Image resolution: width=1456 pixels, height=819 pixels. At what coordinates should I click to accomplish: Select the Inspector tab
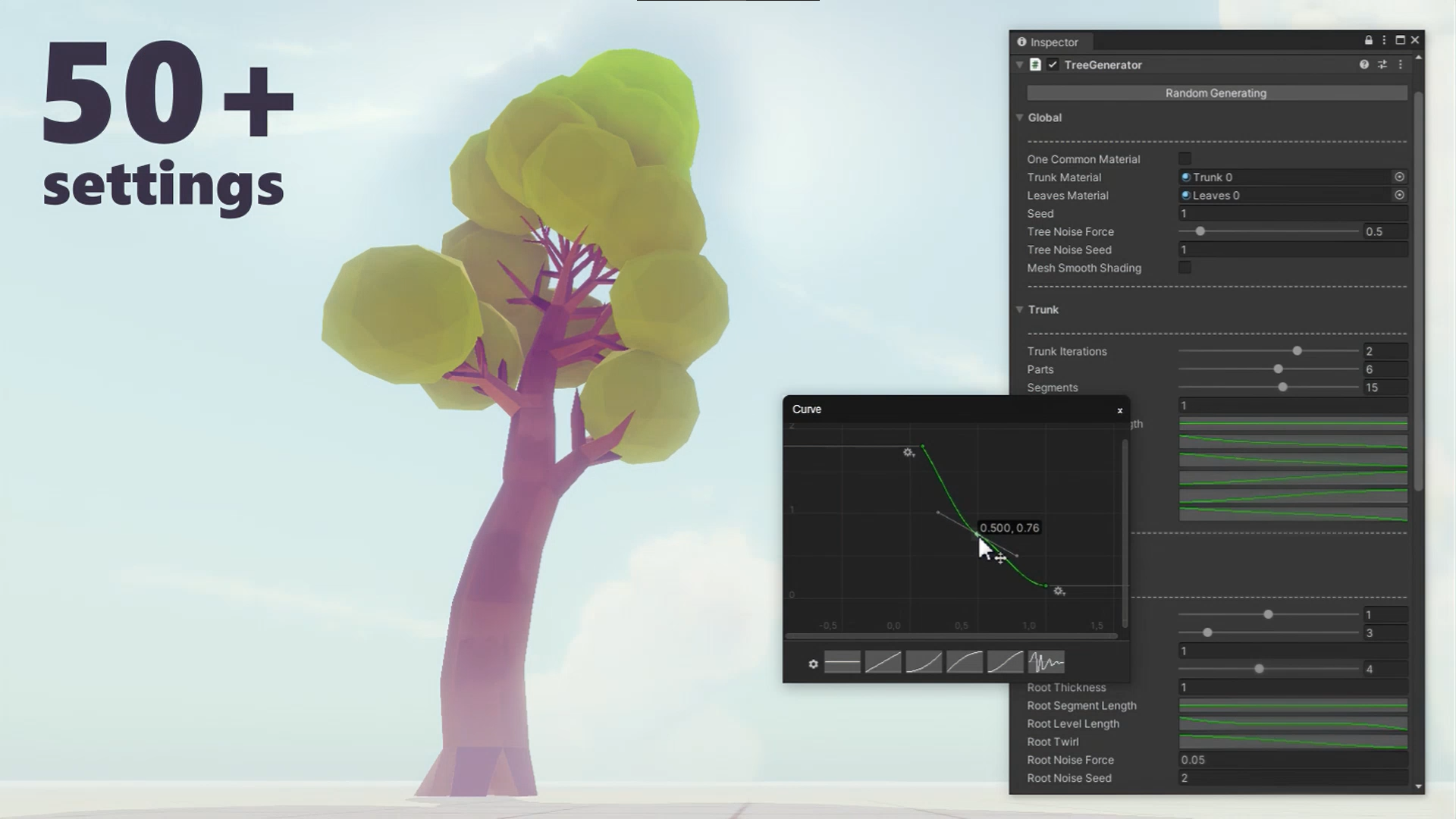click(1055, 41)
